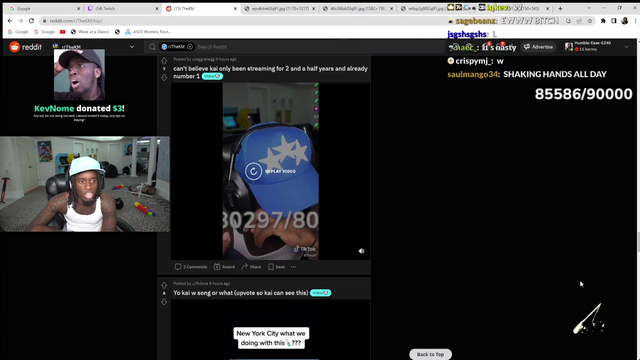Open the 'can't believe kai only been streaming' title
The width and height of the screenshot is (640, 360).
coord(270,72)
